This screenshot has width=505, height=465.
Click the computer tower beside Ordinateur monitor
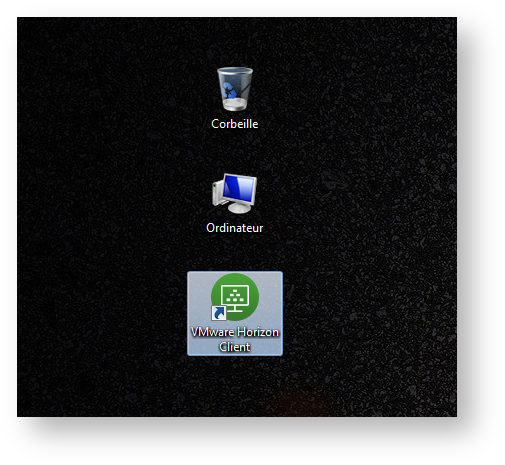point(218,193)
